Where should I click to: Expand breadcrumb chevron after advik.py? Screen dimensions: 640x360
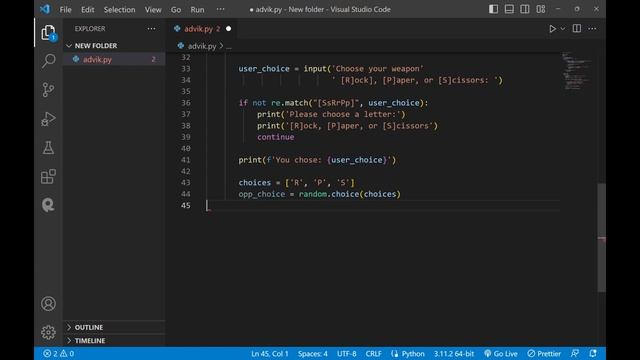coord(222,46)
